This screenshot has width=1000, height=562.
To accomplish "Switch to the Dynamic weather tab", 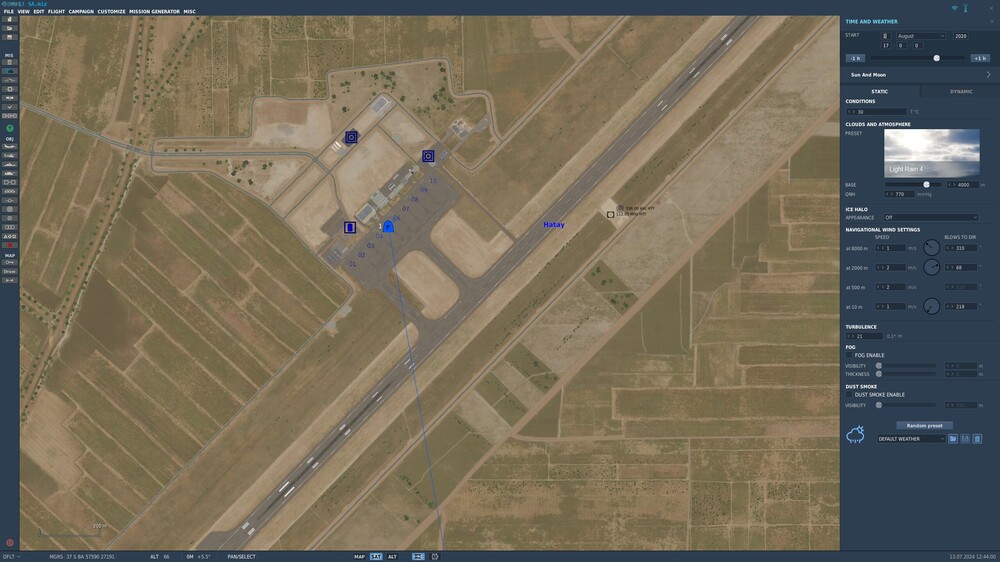I will coord(960,92).
